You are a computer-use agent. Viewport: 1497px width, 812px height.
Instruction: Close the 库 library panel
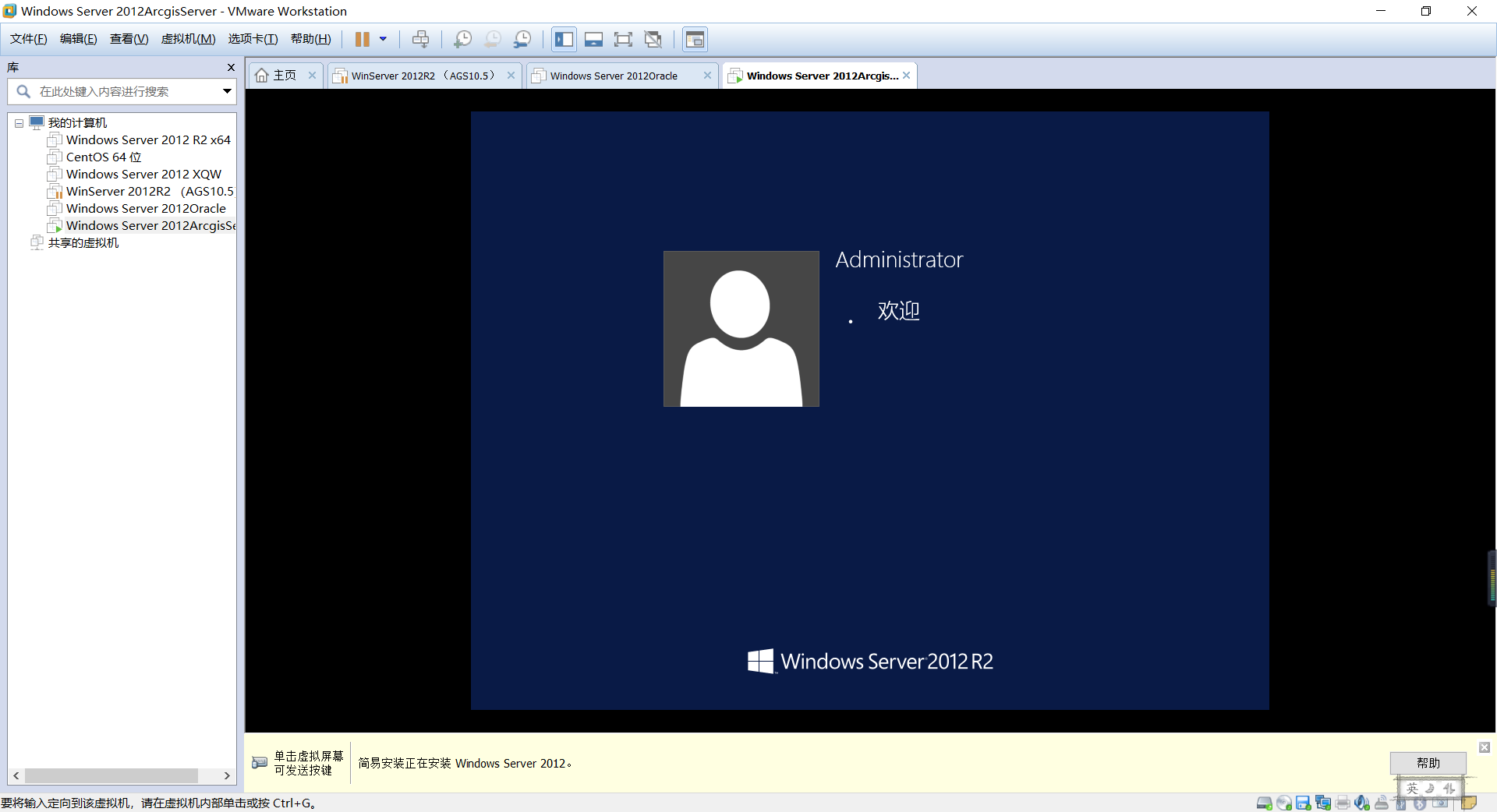pyautogui.click(x=231, y=68)
